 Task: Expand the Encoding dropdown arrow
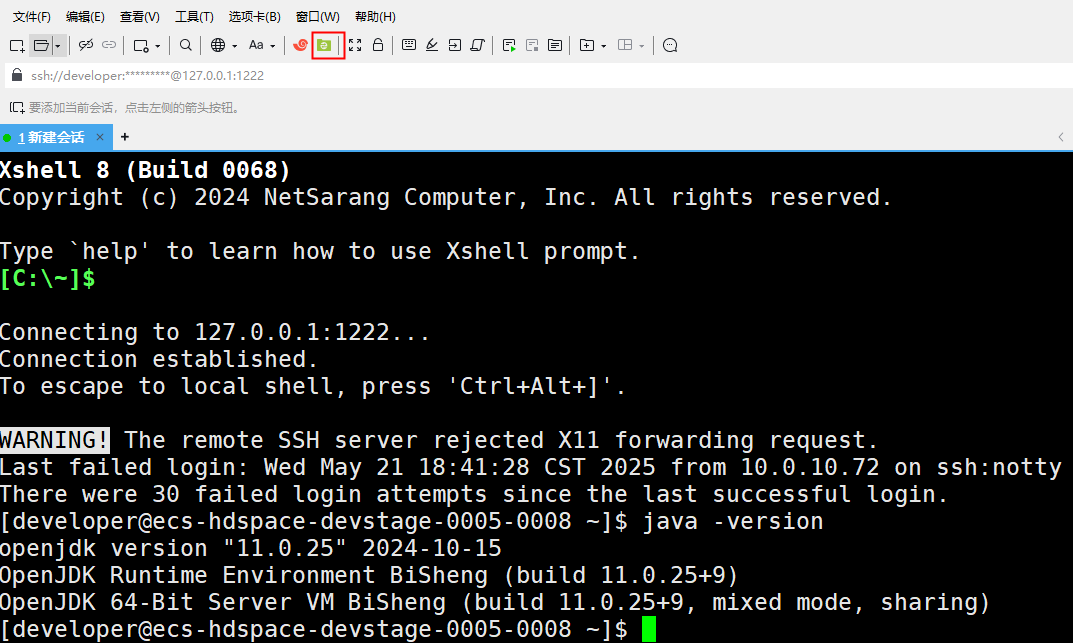click(x=235, y=46)
